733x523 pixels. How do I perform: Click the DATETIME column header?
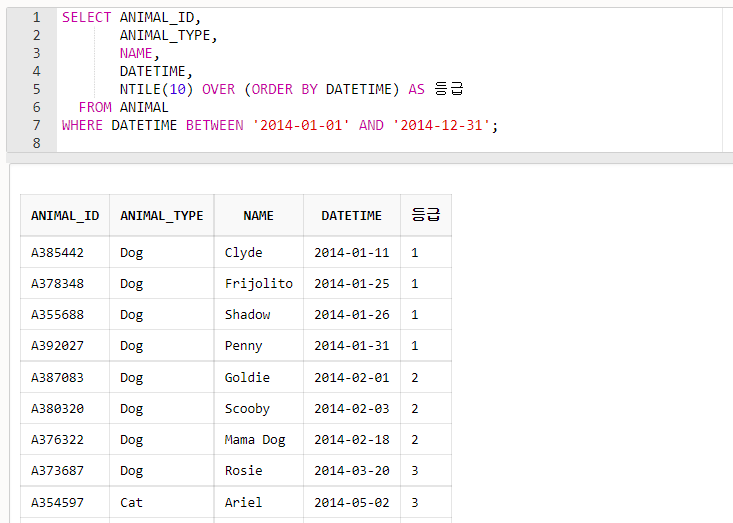pyautogui.click(x=352, y=215)
